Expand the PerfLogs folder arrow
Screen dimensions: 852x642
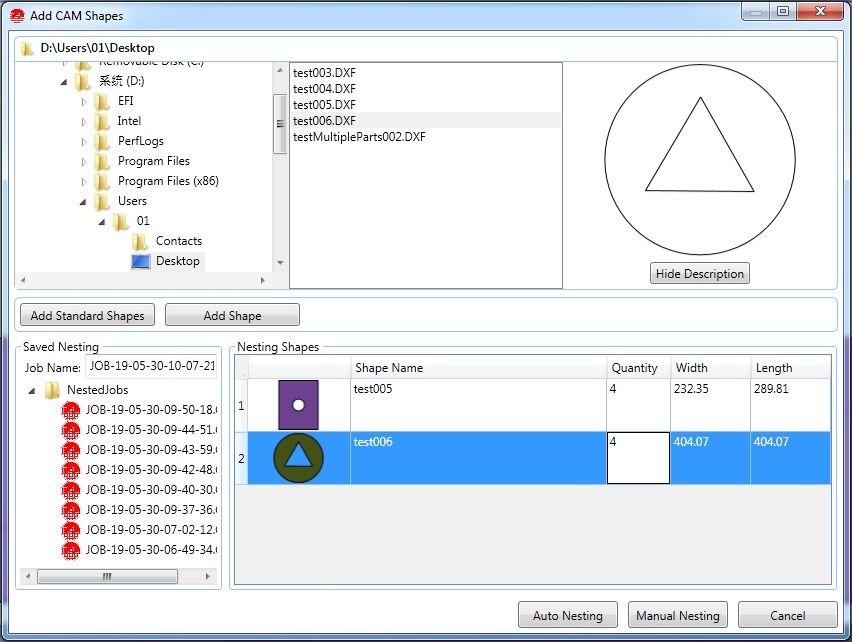[84, 141]
